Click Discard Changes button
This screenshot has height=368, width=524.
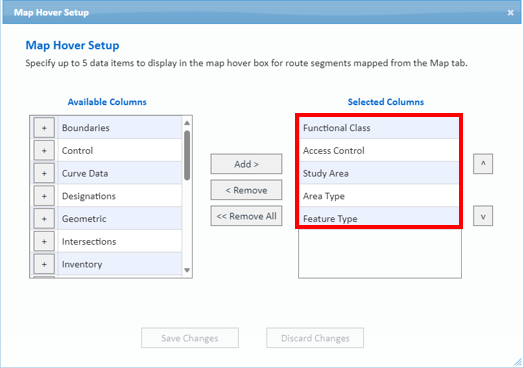[x=315, y=338]
